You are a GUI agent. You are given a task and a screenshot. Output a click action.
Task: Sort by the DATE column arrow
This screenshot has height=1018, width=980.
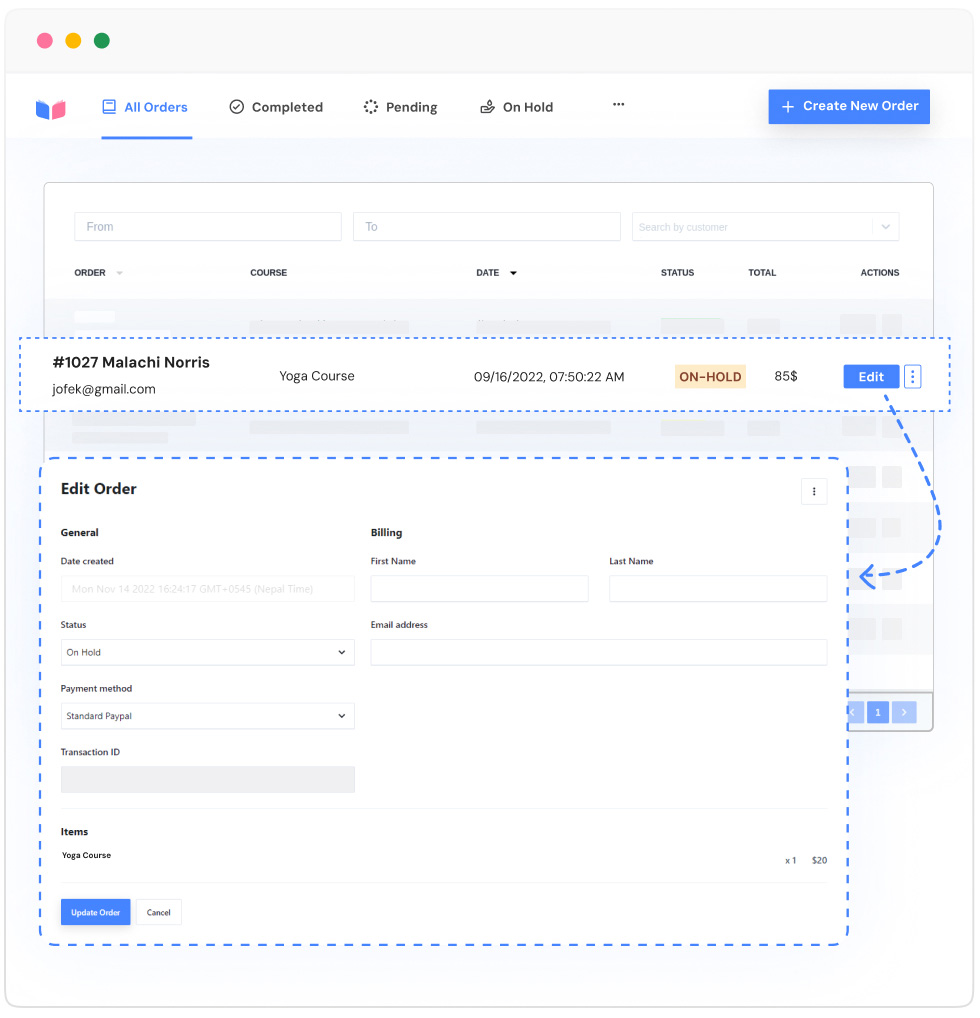(x=513, y=273)
